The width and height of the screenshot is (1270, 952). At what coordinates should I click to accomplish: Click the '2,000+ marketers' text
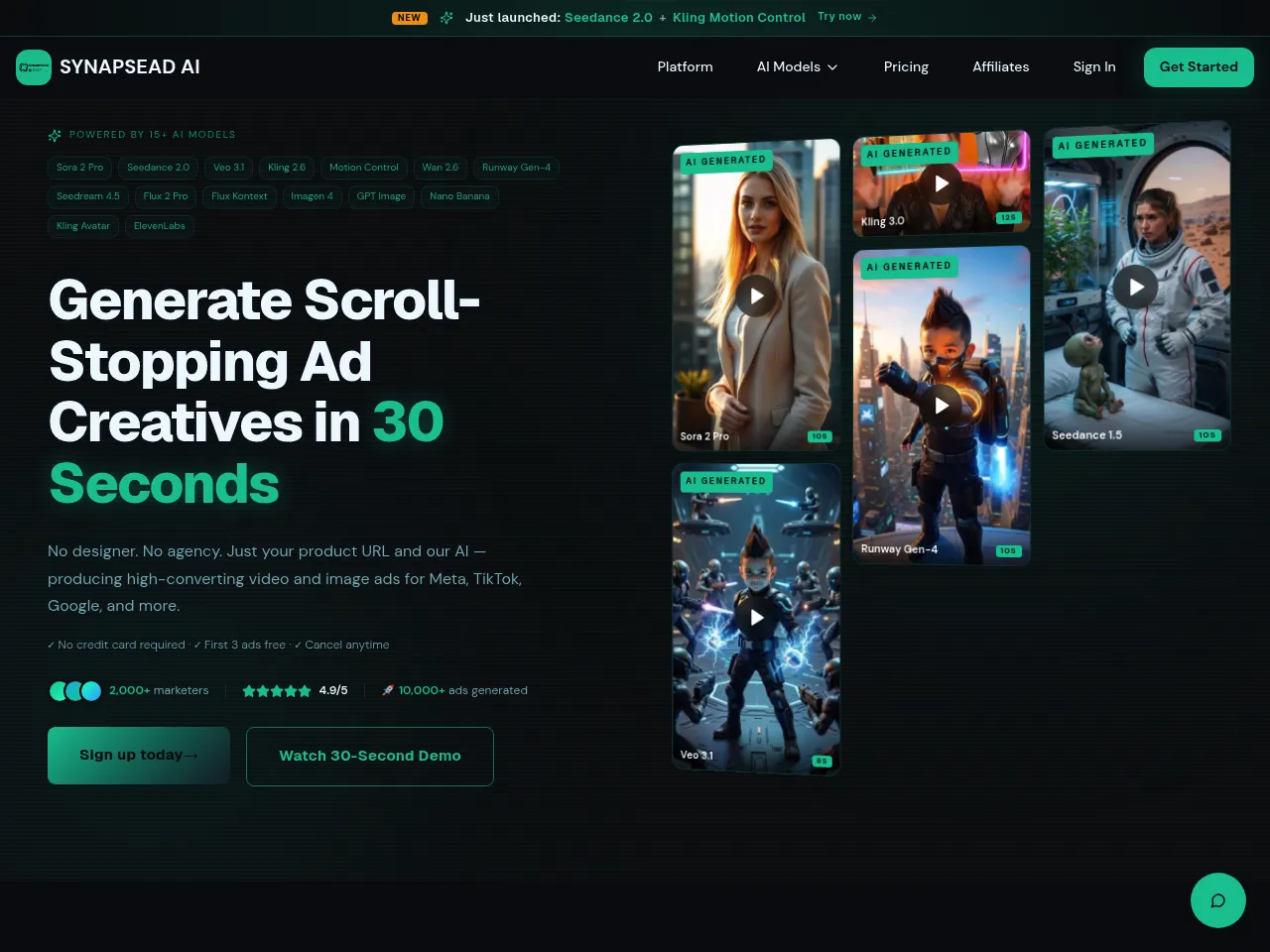pos(159,691)
